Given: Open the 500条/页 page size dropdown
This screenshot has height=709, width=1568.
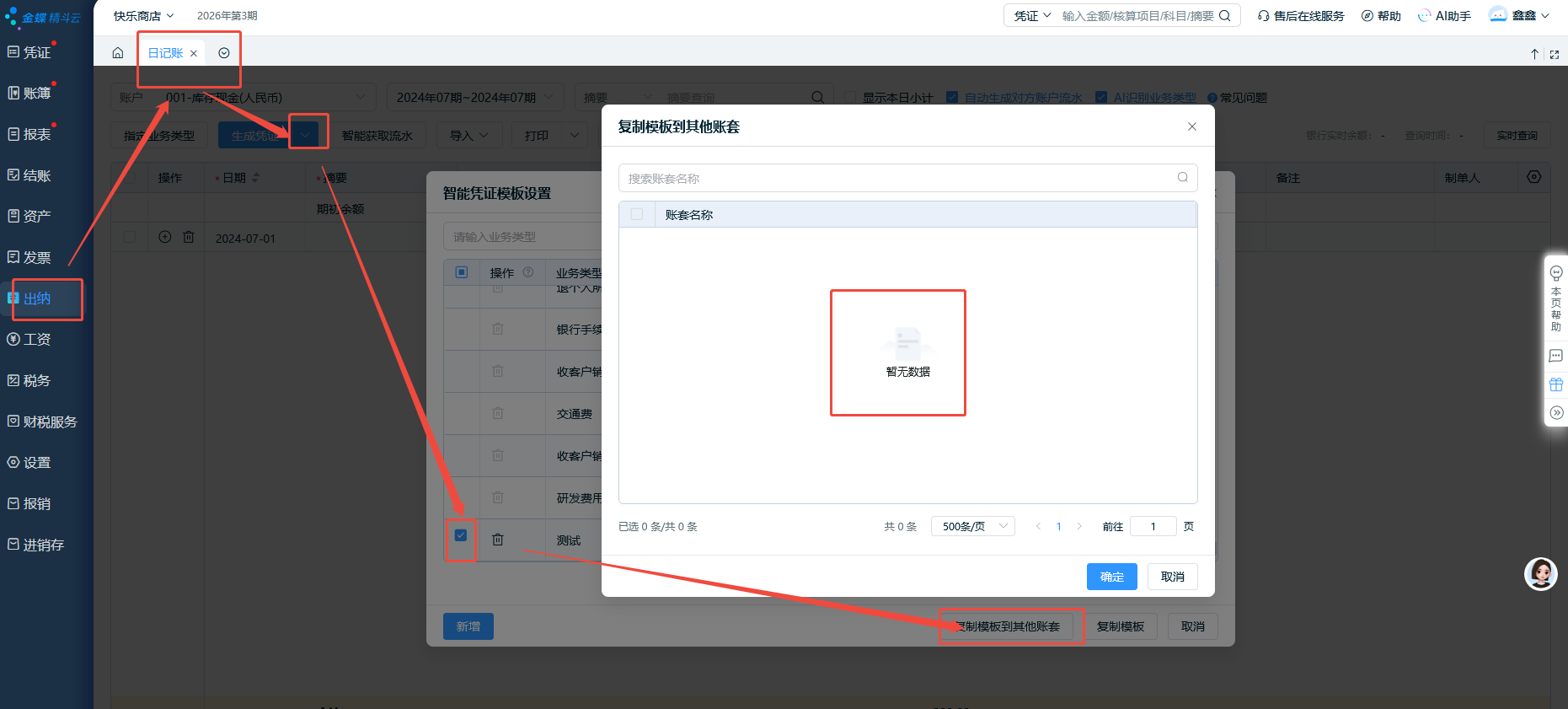Looking at the screenshot, I should click(972, 526).
